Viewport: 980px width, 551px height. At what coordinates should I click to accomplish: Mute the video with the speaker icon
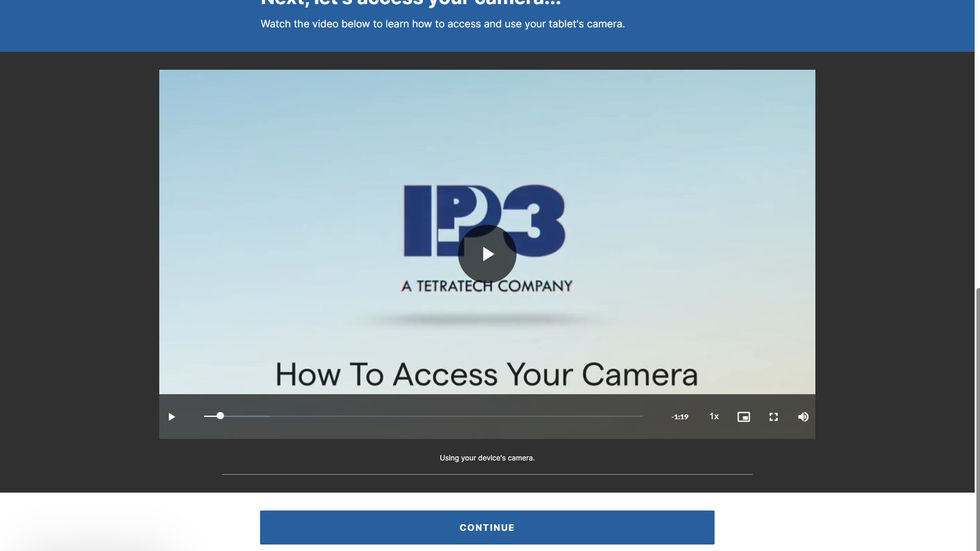pos(803,417)
